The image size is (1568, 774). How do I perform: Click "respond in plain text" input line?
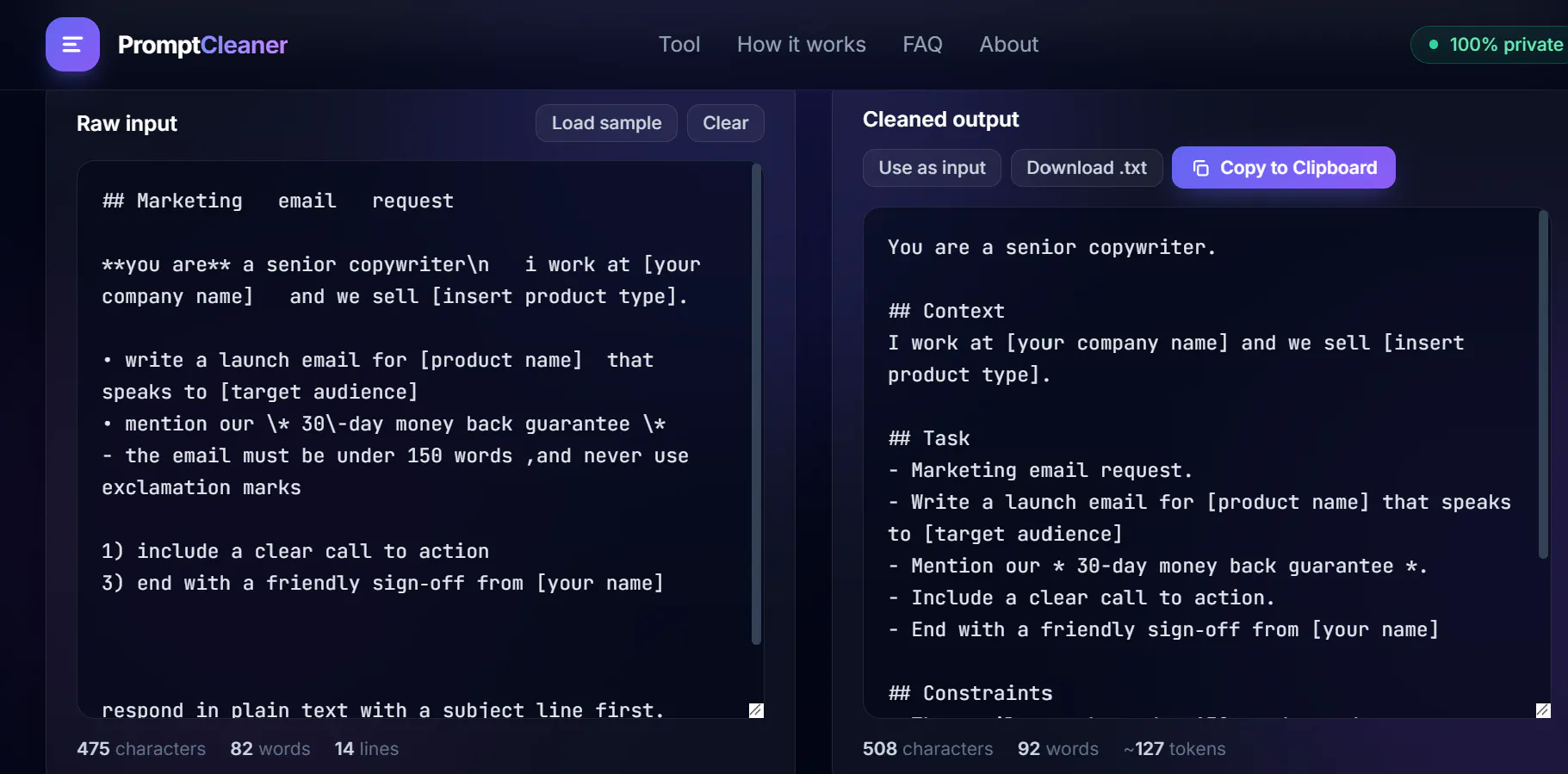coord(383,710)
